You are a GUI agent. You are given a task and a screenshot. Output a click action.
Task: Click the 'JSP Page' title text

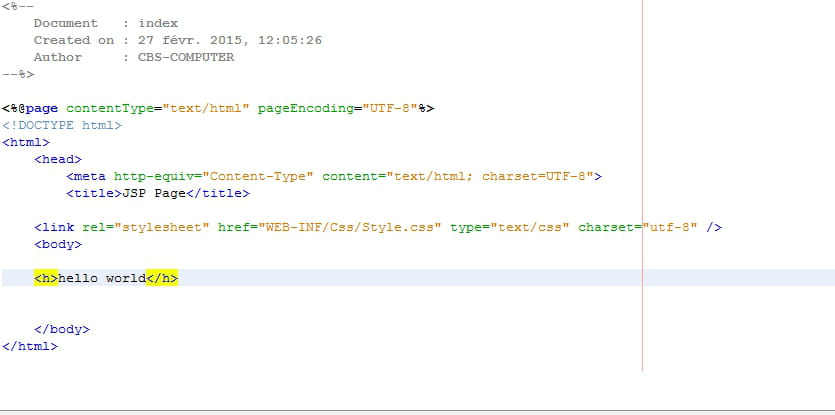[x=154, y=193]
